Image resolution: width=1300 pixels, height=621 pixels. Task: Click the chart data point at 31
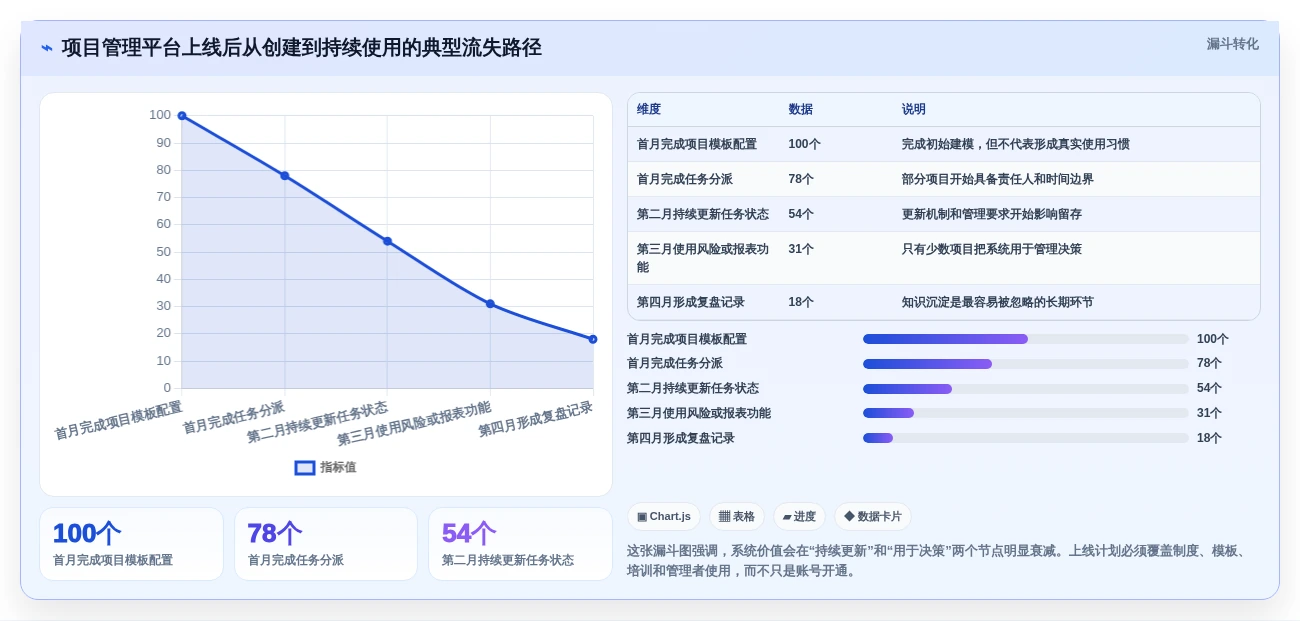[490, 304]
